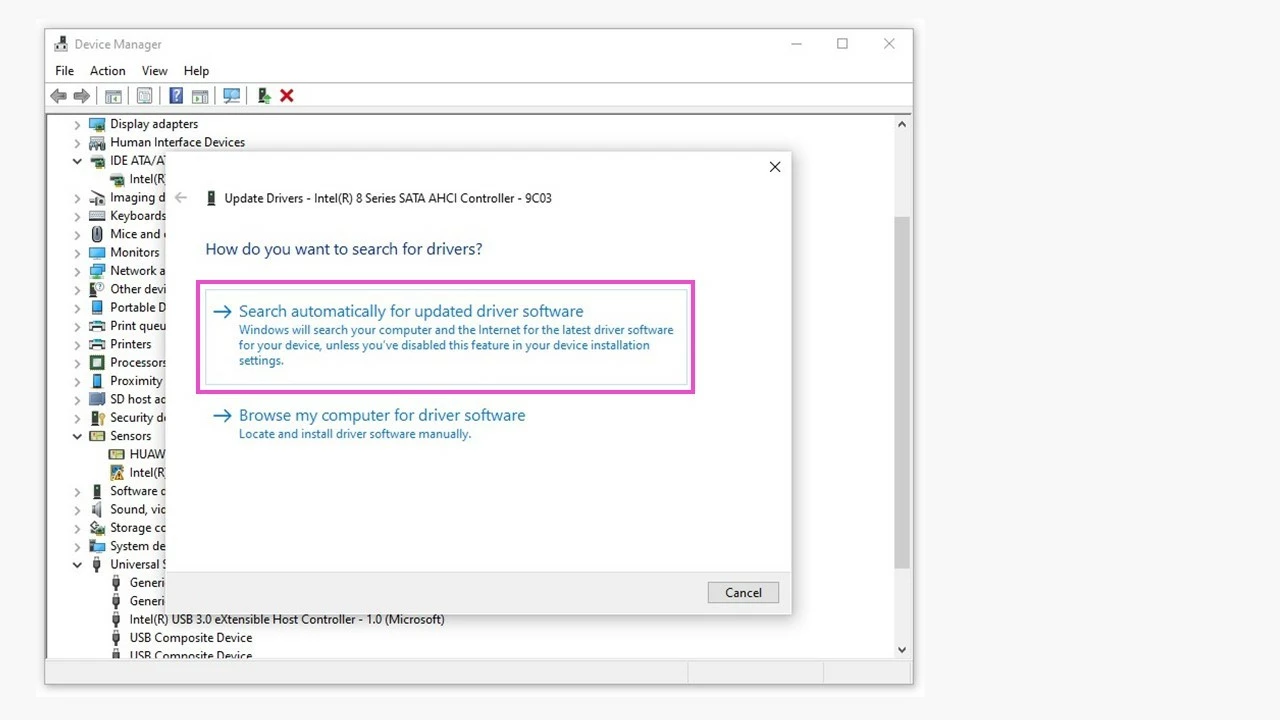The height and width of the screenshot is (720, 1280).
Task: Expand the Human Interface Devices node
Action: click(77, 143)
